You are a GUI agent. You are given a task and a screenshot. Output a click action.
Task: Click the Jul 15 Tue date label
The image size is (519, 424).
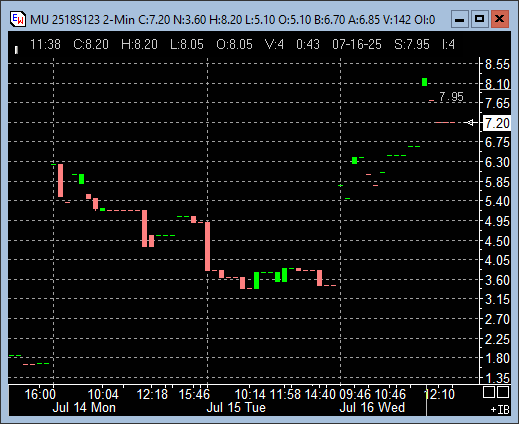[x=236, y=407]
